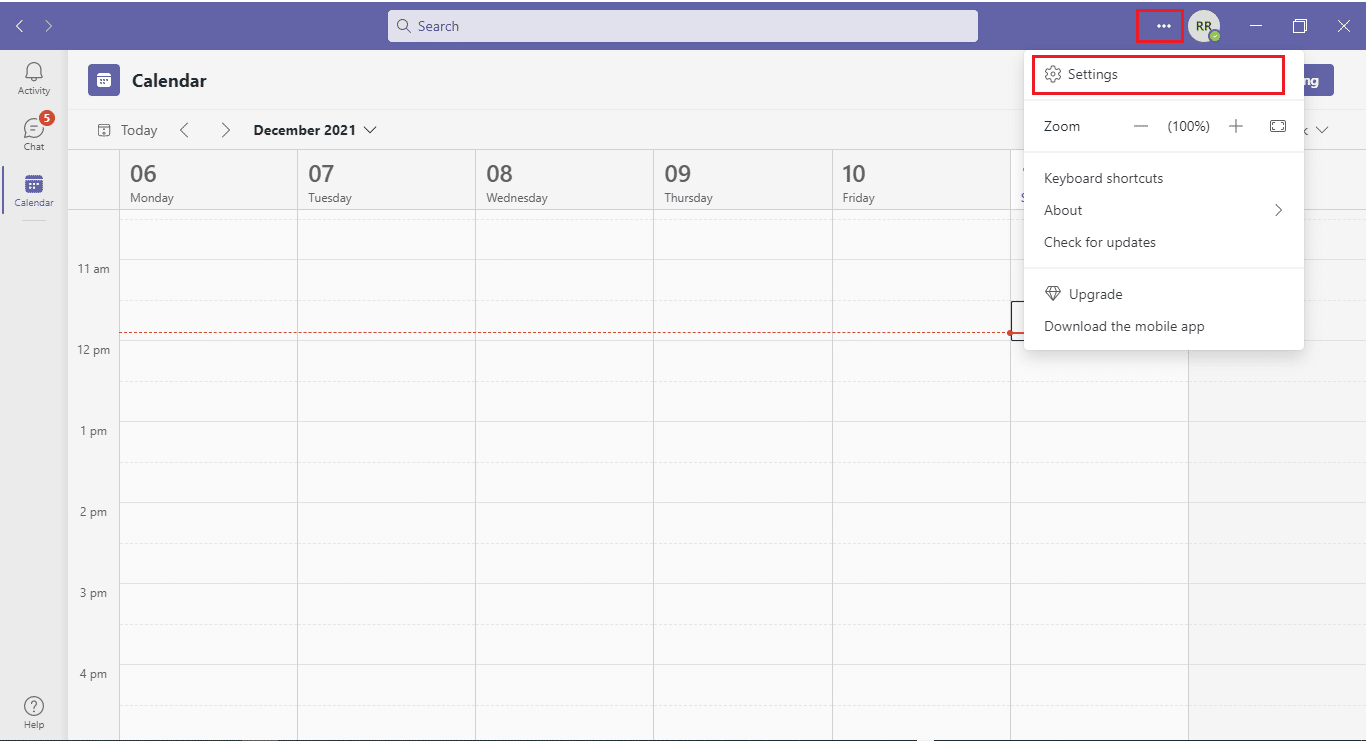The image size is (1370, 741).
Task: Zoom out with the minus button
Action: pos(1141,126)
